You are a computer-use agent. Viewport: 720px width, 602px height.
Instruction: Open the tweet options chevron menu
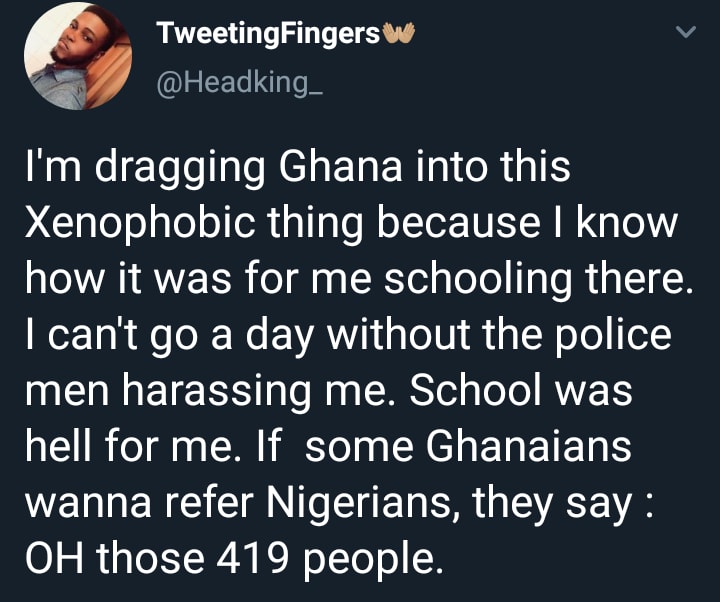tap(686, 32)
